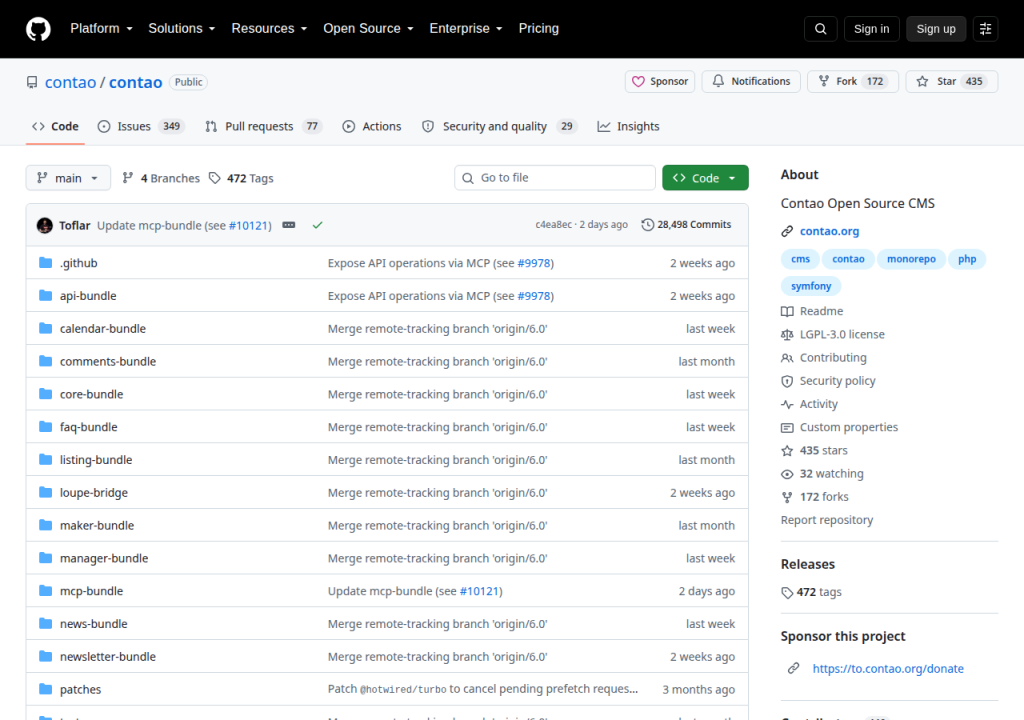Expand commit message ellipsis button
The image size is (1024, 720).
coord(289,225)
